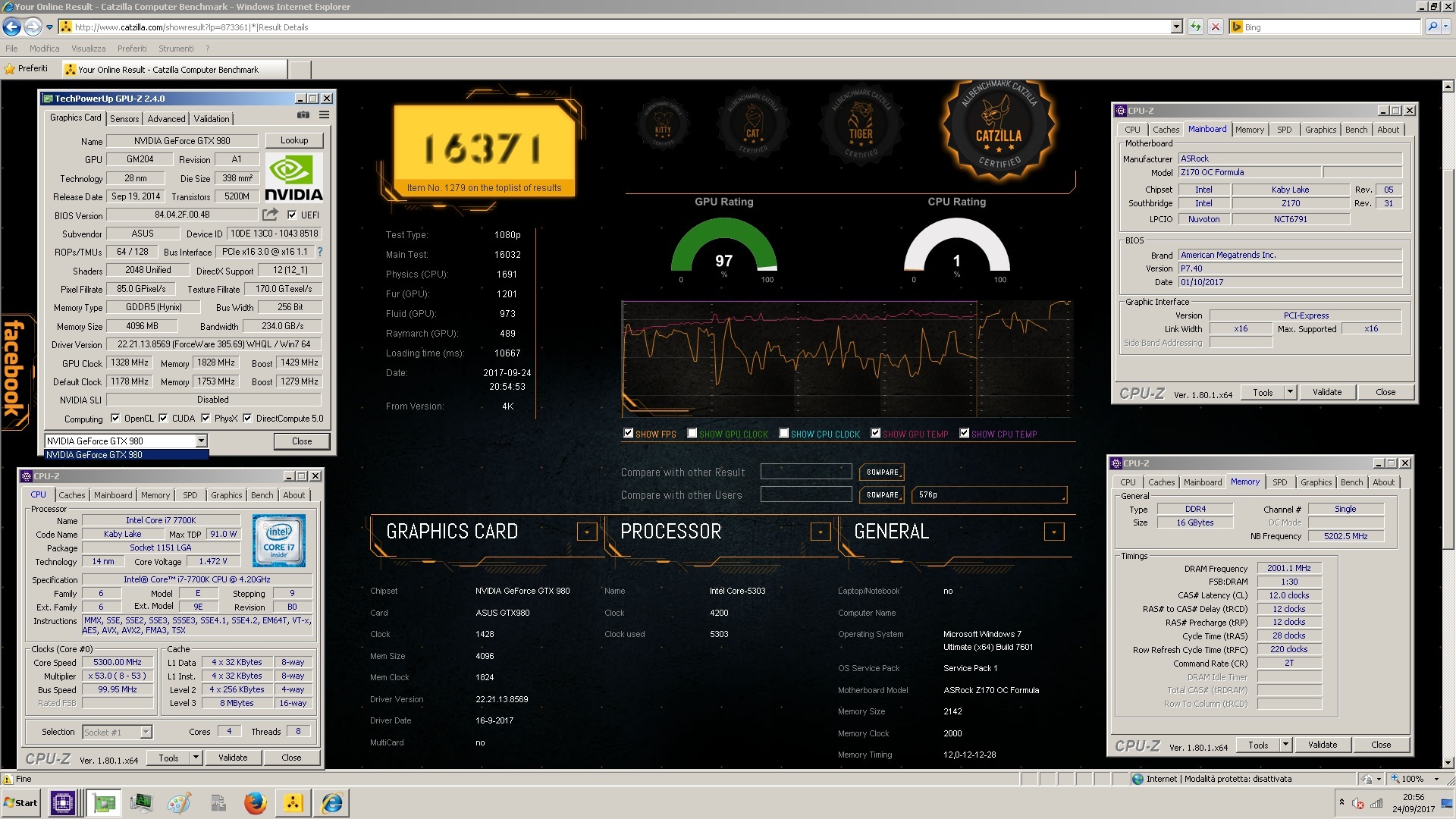
Task: Open the Socket #1 selection dropdown
Action: click(146, 732)
